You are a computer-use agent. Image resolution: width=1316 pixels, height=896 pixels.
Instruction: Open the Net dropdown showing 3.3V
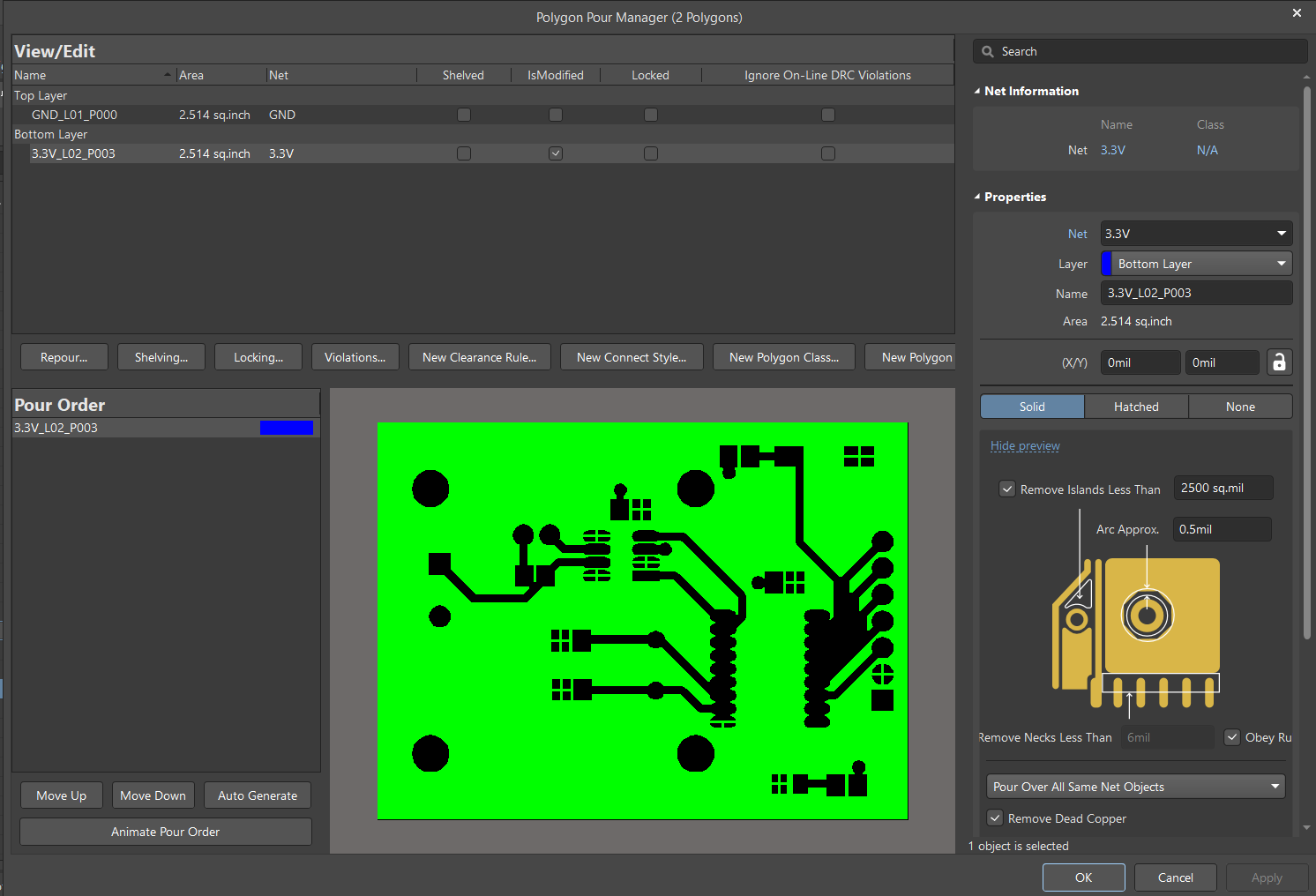point(1196,234)
